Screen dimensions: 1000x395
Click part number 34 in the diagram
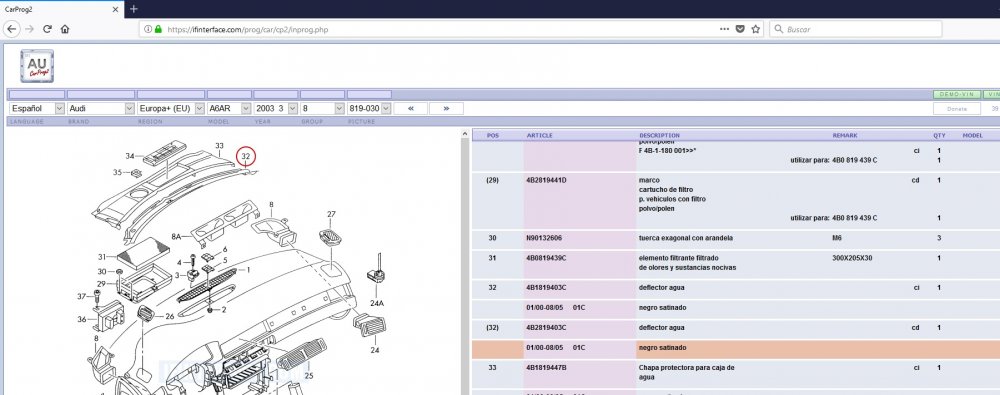(130, 156)
